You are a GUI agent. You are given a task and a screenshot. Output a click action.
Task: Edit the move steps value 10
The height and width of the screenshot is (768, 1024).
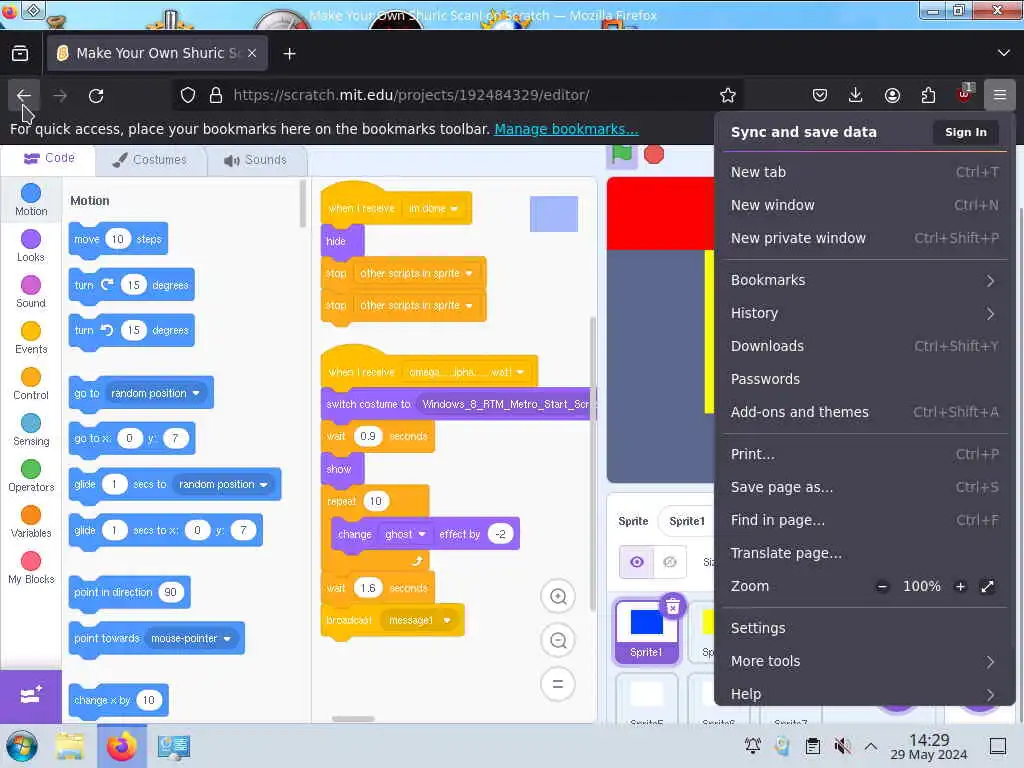coord(118,239)
